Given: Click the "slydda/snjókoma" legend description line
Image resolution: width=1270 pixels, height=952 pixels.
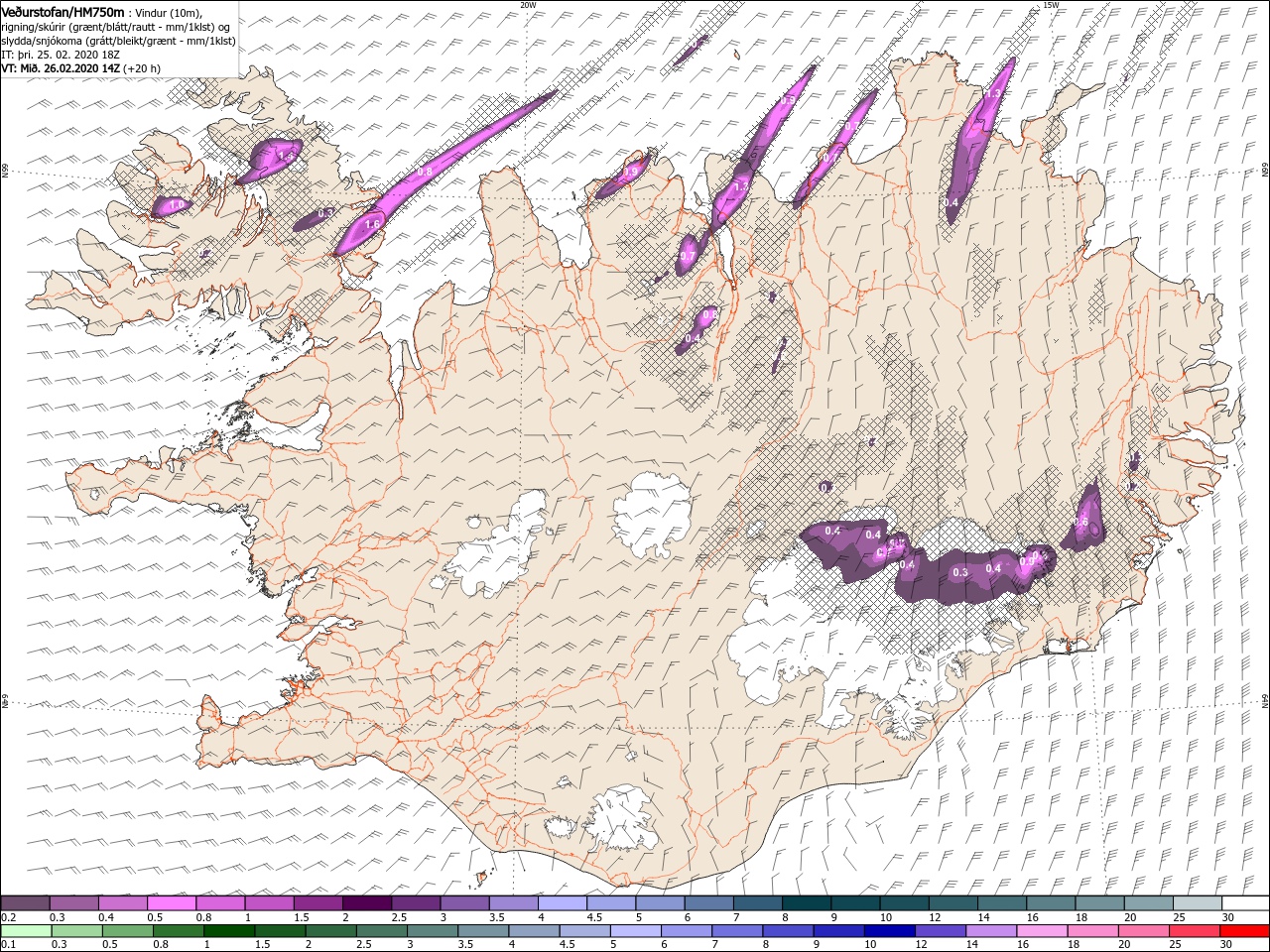Looking at the screenshot, I should 118,41.
